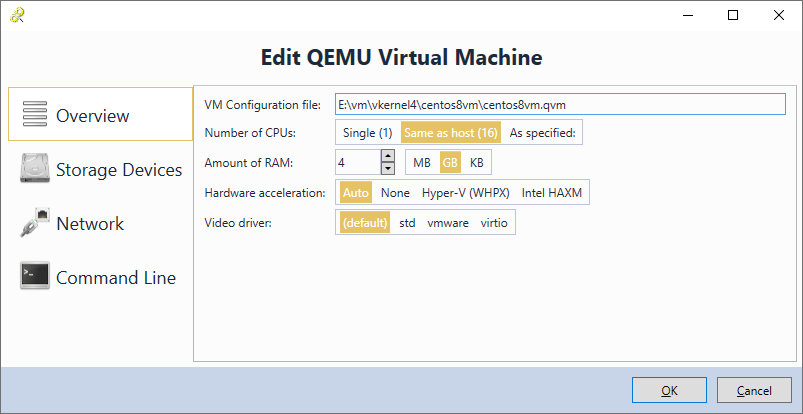Set RAM unit to KB
This screenshot has height=414, width=803.
(477, 163)
